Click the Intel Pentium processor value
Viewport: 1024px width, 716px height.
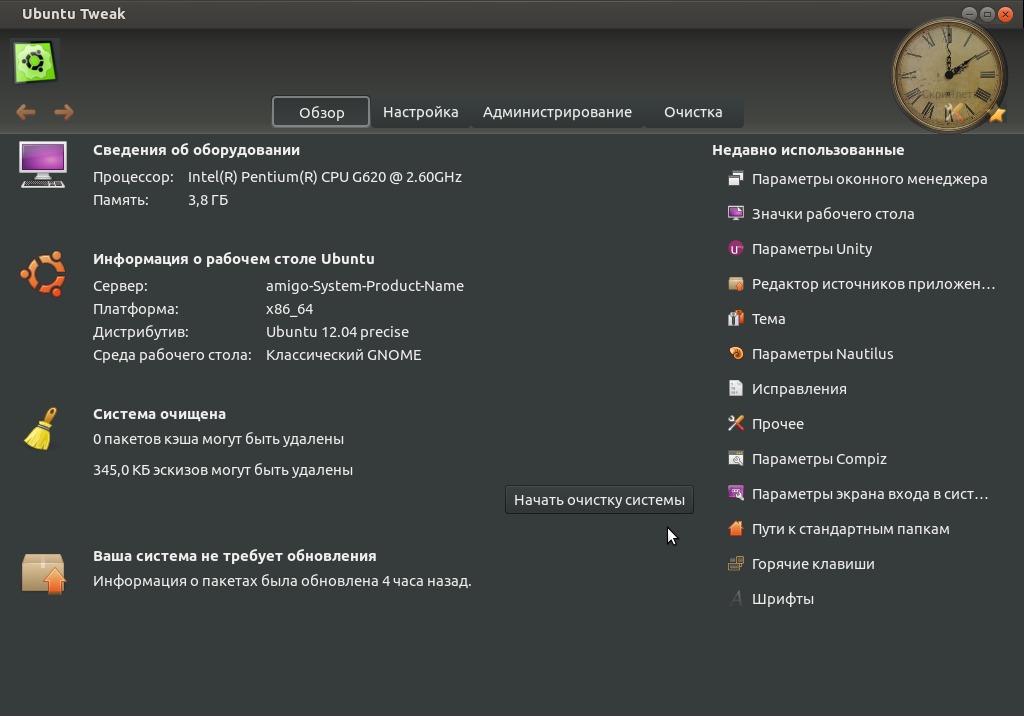pos(325,177)
